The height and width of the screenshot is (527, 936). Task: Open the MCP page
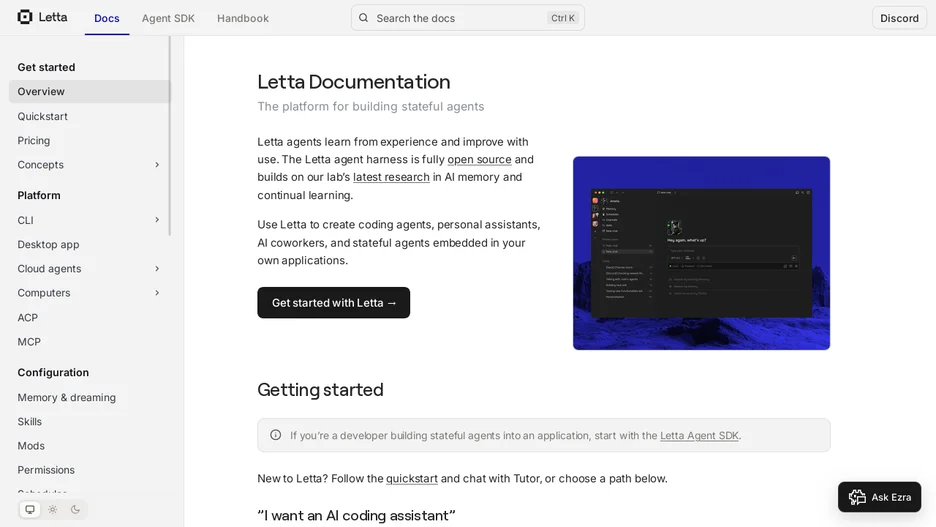(x=29, y=342)
